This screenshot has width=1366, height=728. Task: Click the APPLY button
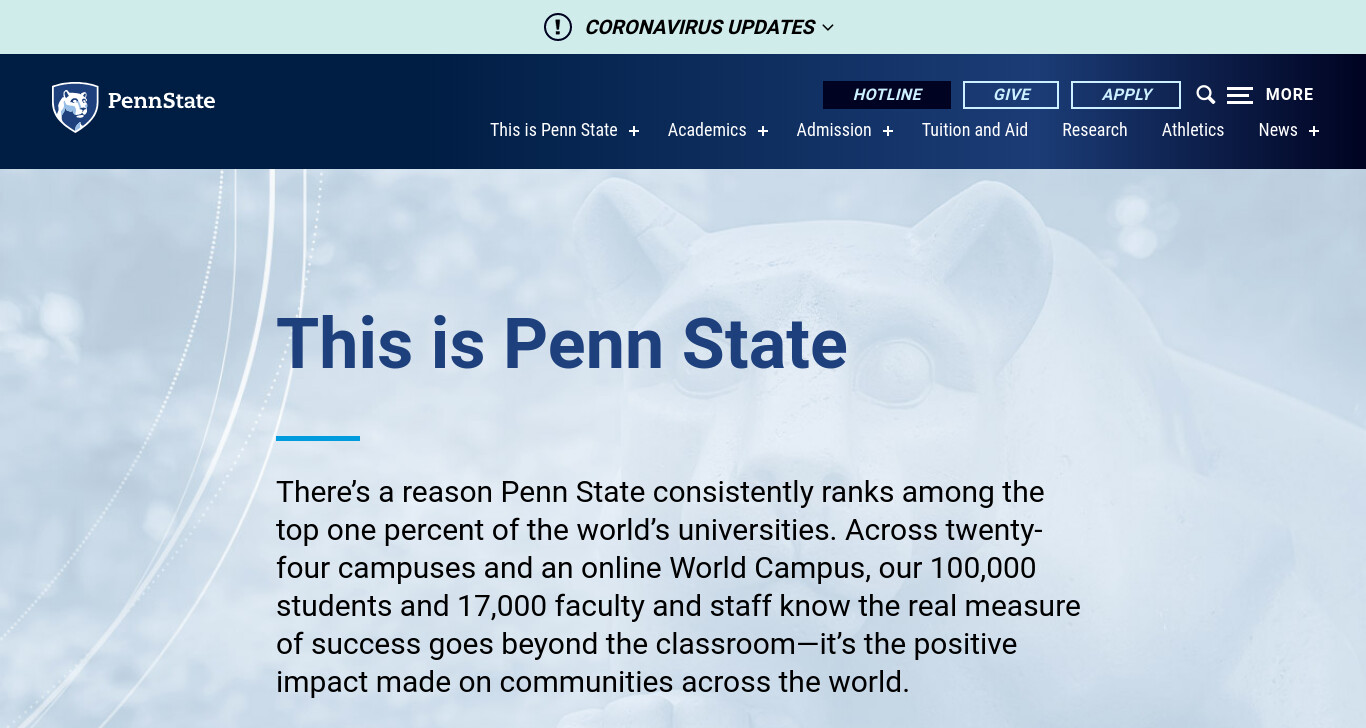1126,95
